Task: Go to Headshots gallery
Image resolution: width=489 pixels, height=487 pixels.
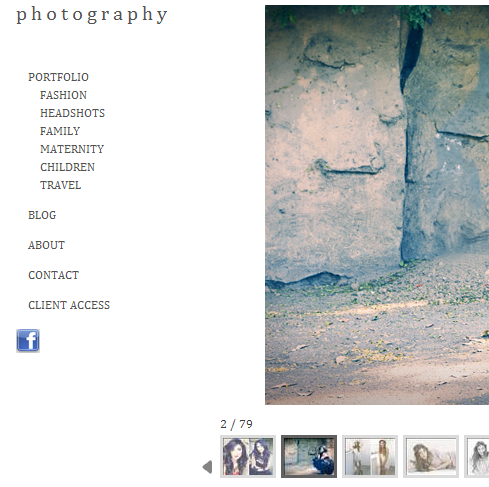Action: [x=72, y=113]
